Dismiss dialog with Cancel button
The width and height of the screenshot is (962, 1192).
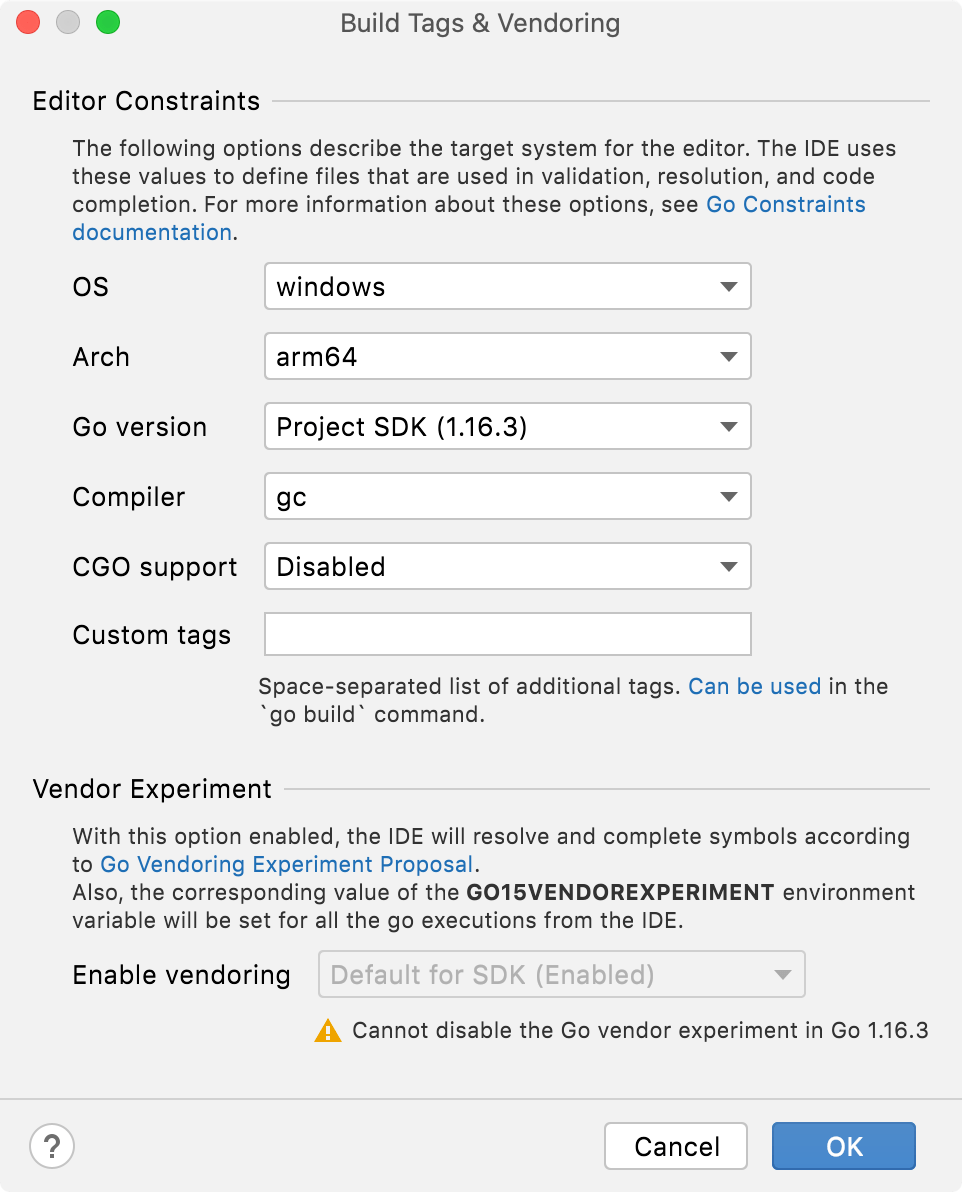click(675, 1146)
